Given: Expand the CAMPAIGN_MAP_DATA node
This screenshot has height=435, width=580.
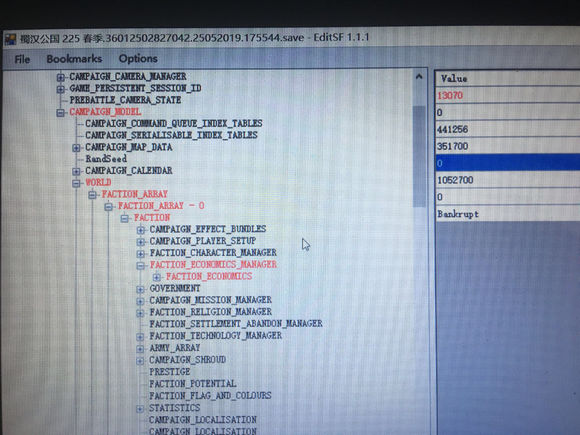Looking at the screenshot, I should 76,148.
